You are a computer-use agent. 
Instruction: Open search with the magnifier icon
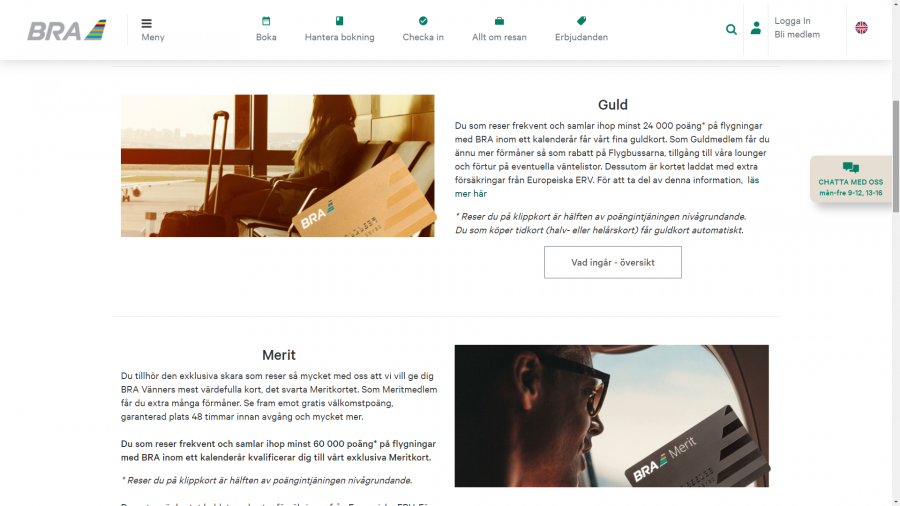(731, 29)
